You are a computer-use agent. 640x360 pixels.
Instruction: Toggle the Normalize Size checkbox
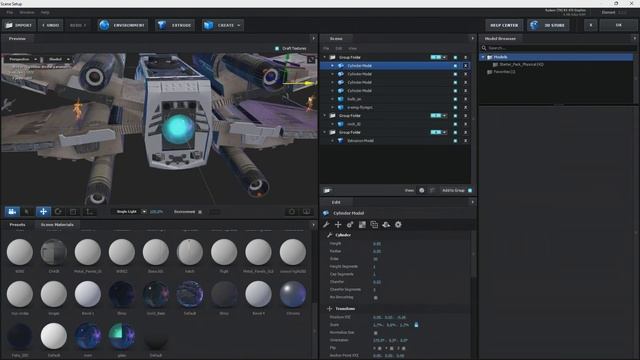pyautogui.click(x=376, y=333)
